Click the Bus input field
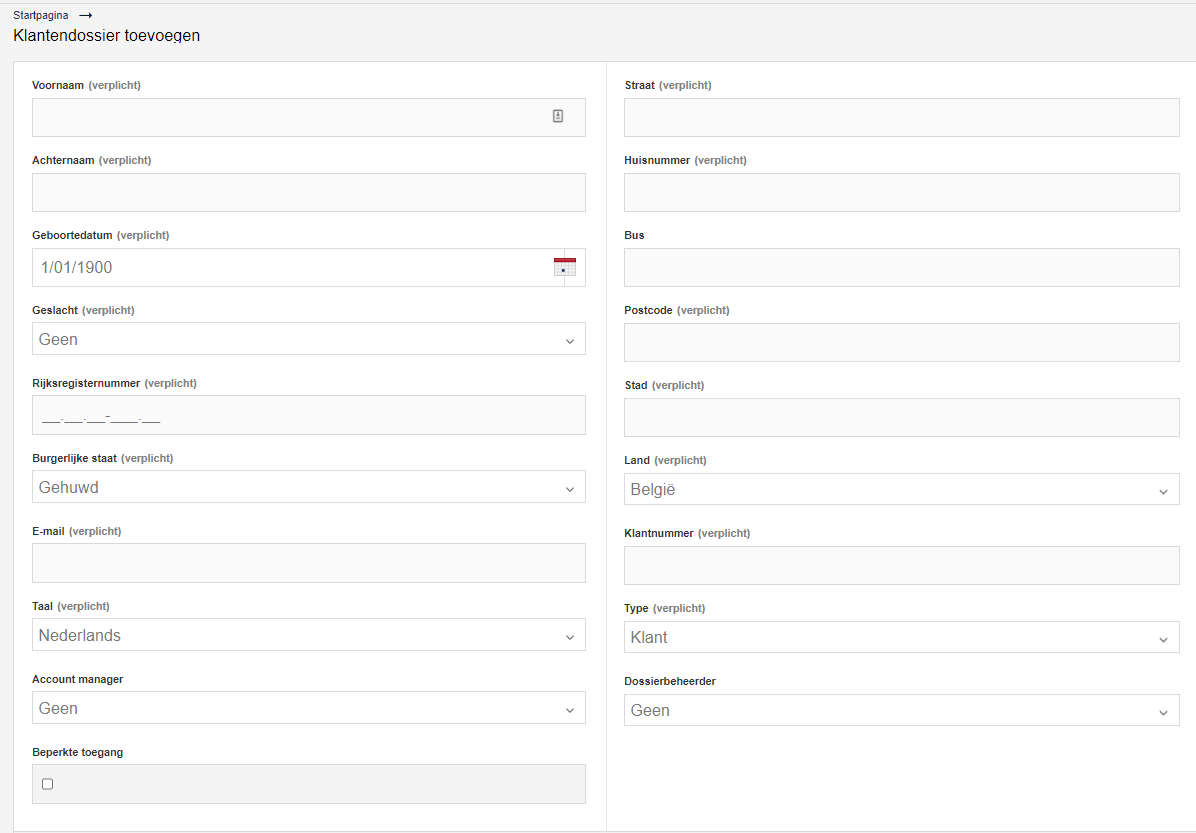This screenshot has height=833, width=1196. (x=901, y=267)
